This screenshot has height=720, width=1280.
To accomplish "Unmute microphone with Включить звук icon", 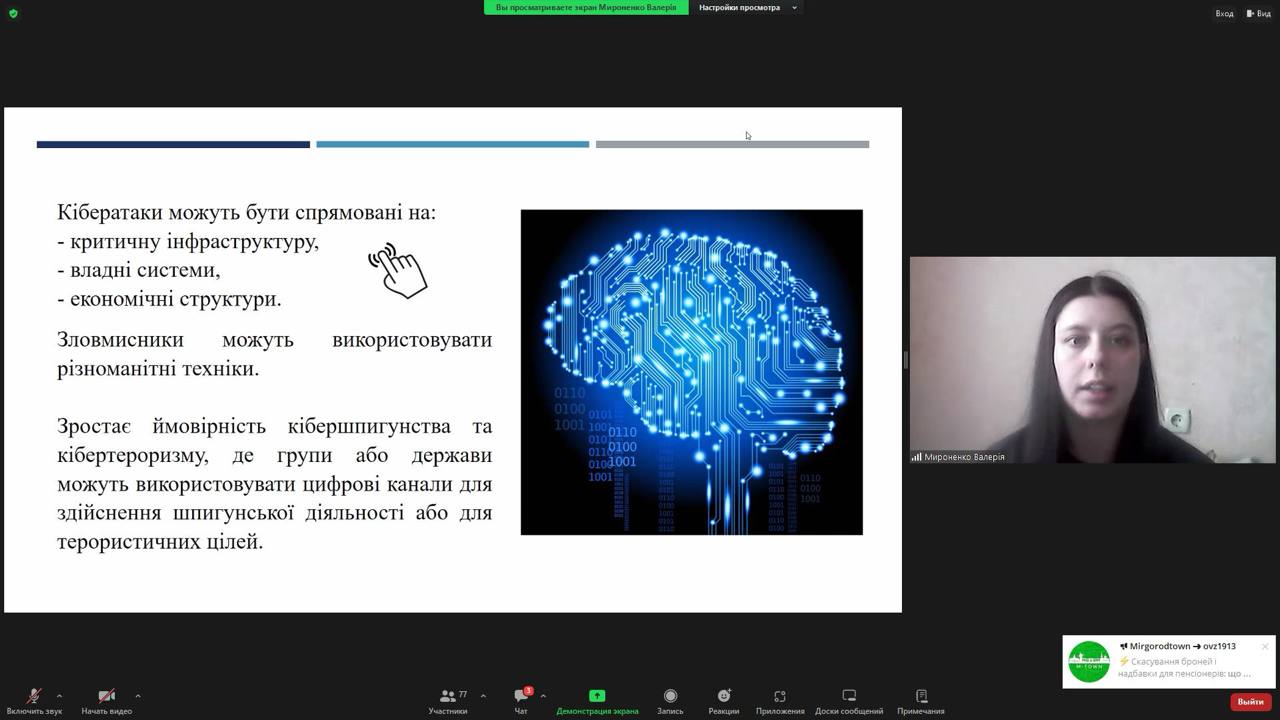I will pos(34,696).
